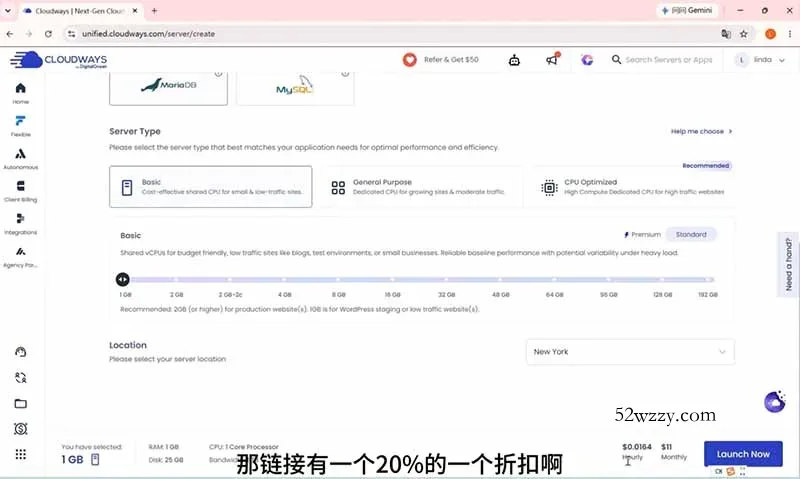Click the 64 GB slider label
The width and height of the screenshot is (800, 479).
555,295
